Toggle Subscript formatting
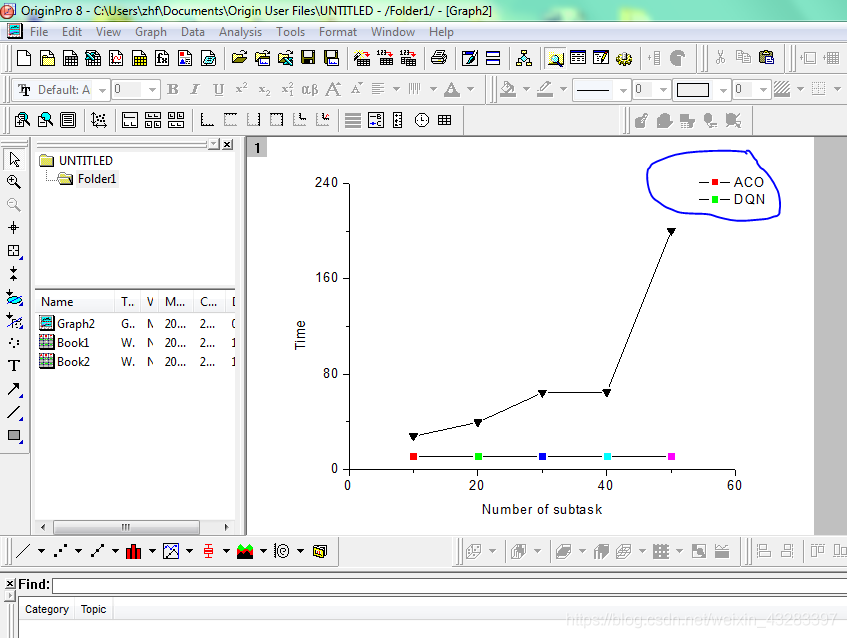847x638 pixels. (264, 89)
